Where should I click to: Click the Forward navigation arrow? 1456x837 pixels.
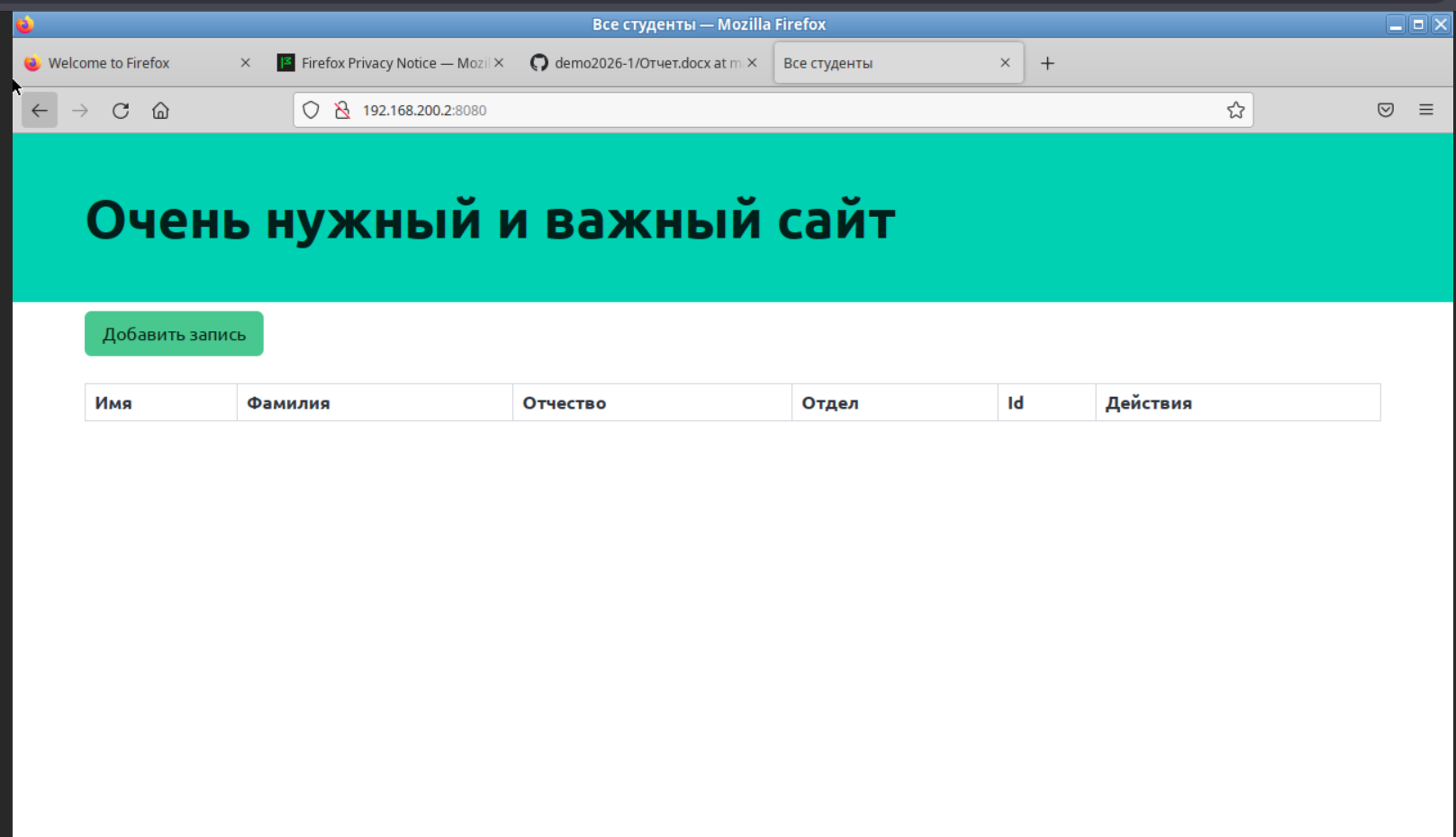pyautogui.click(x=80, y=111)
